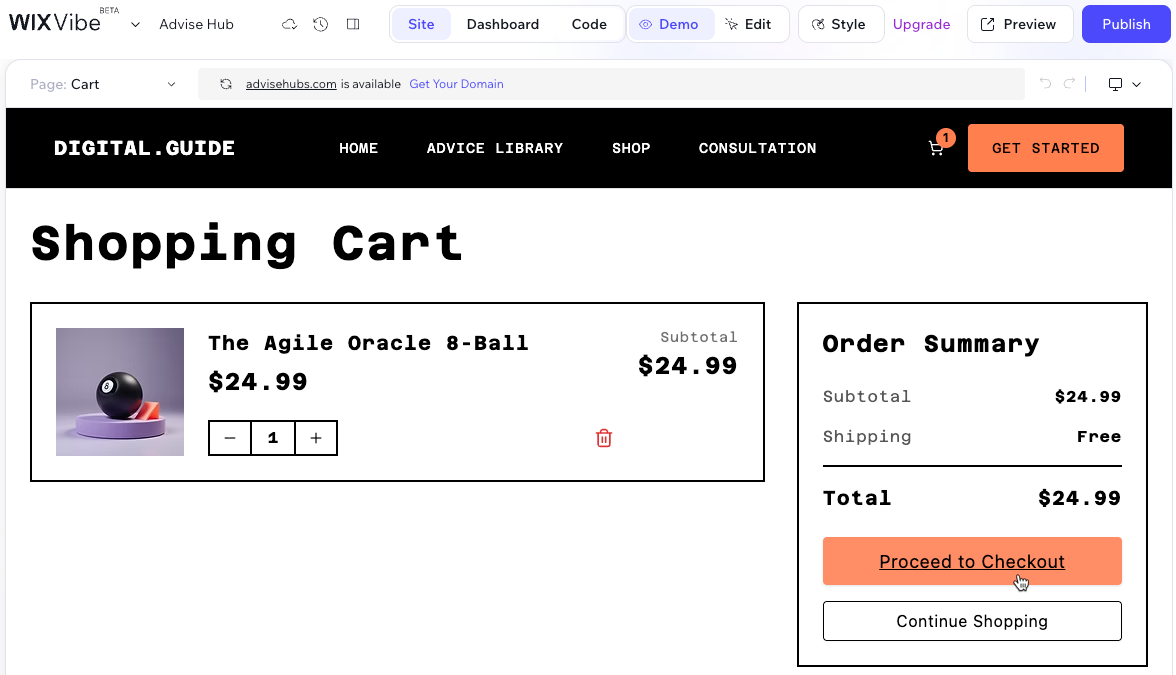The image size is (1176, 675).
Task: Click the redo arrow icon
Action: coord(1068,84)
